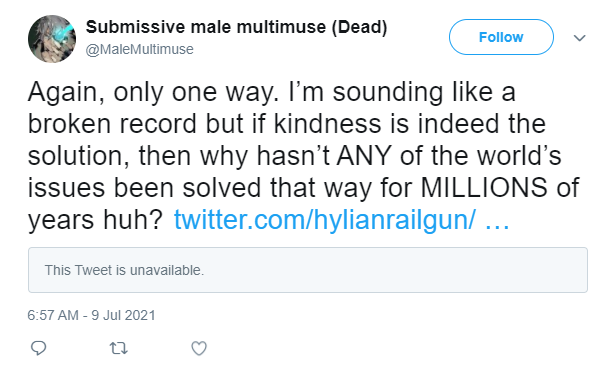
Task: Click the 'This Tweet is unavailable' box
Action: [x=307, y=270]
